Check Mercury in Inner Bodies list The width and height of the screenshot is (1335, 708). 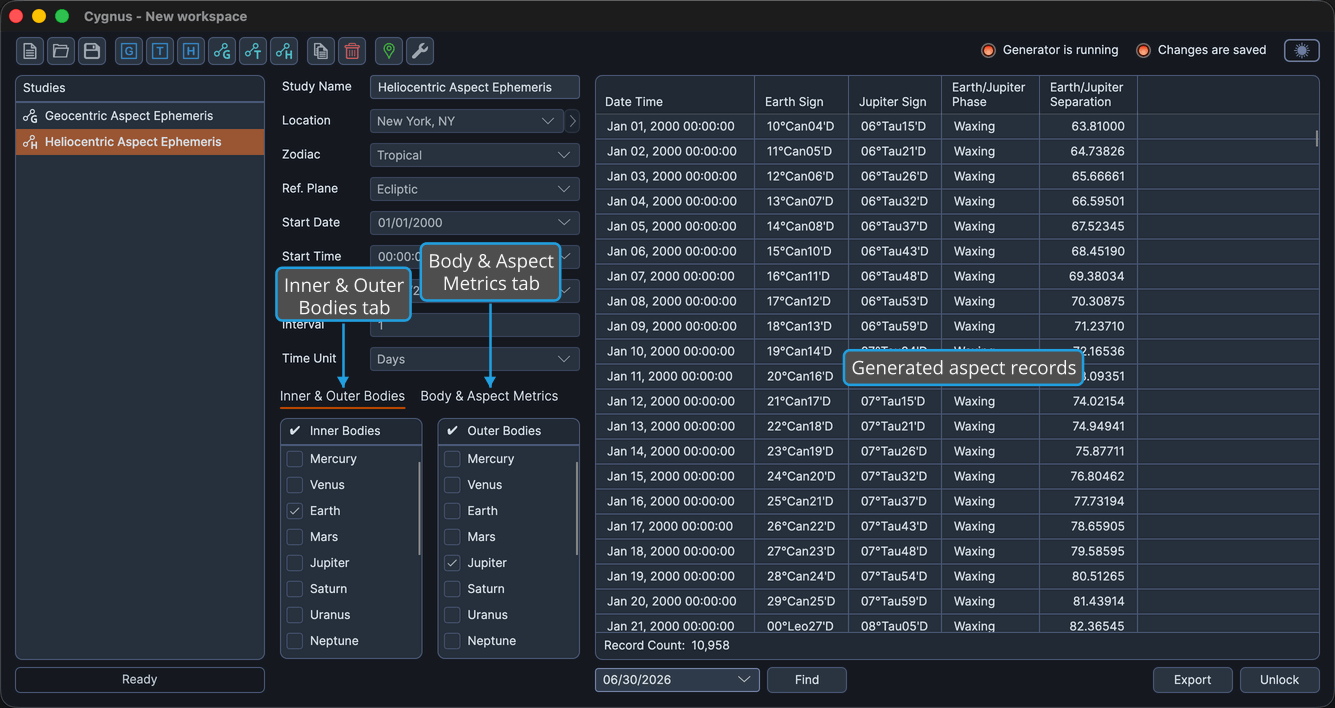pyautogui.click(x=295, y=459)
